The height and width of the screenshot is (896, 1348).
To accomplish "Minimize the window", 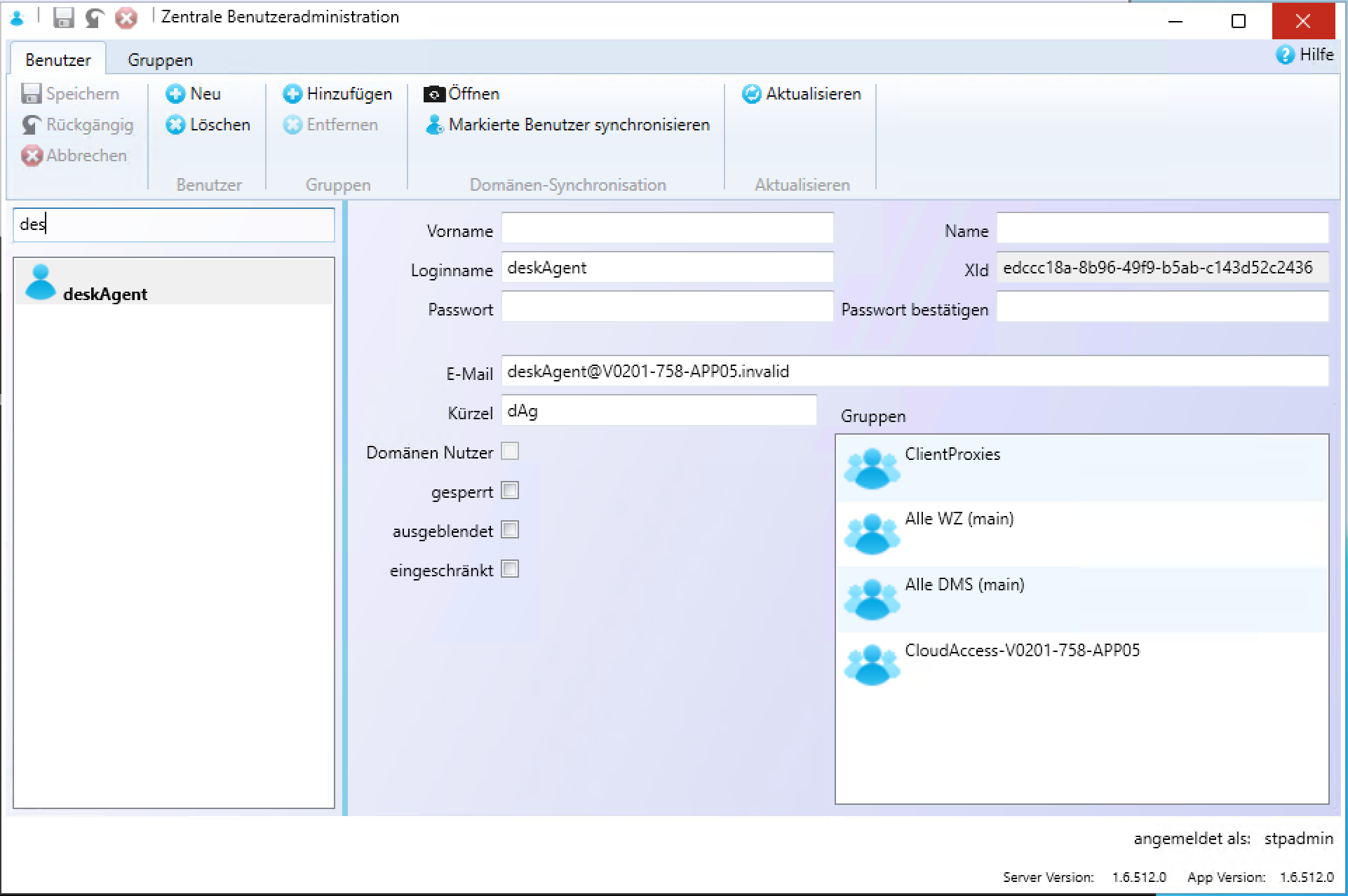I will pyautogui.click(x=1175, y=21).
